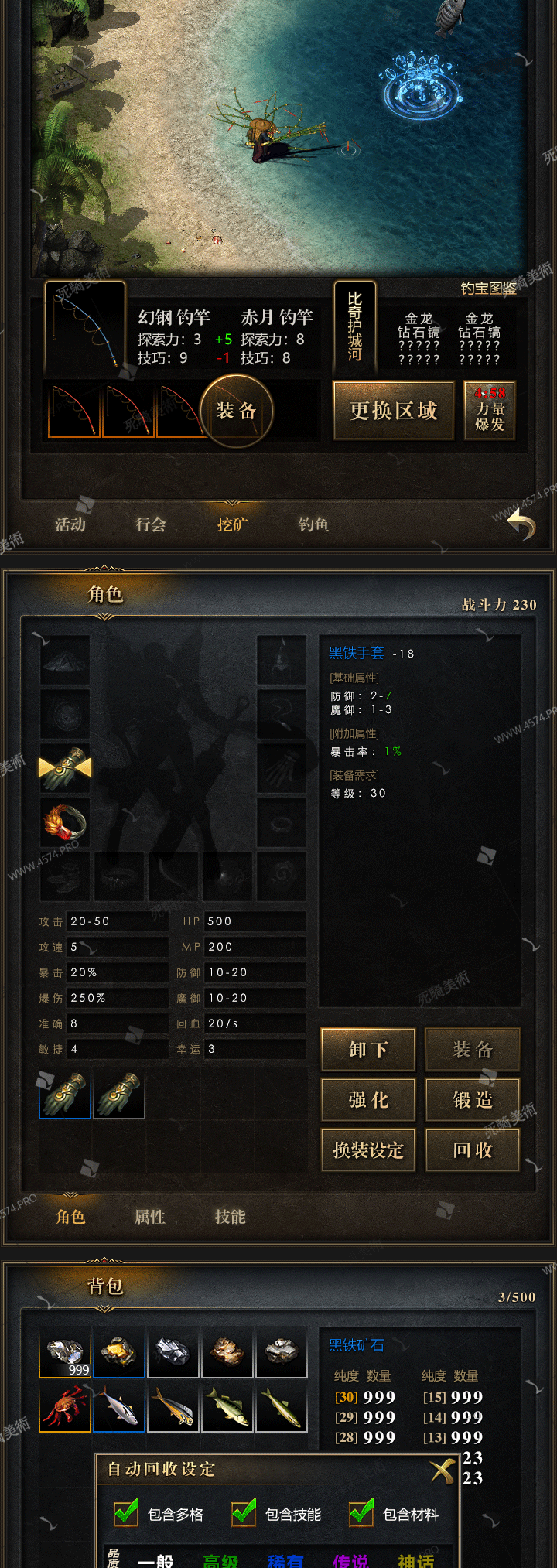Select the equipped gloves slot with arrows
This screenshot has width=557, height=1568.
65,767
